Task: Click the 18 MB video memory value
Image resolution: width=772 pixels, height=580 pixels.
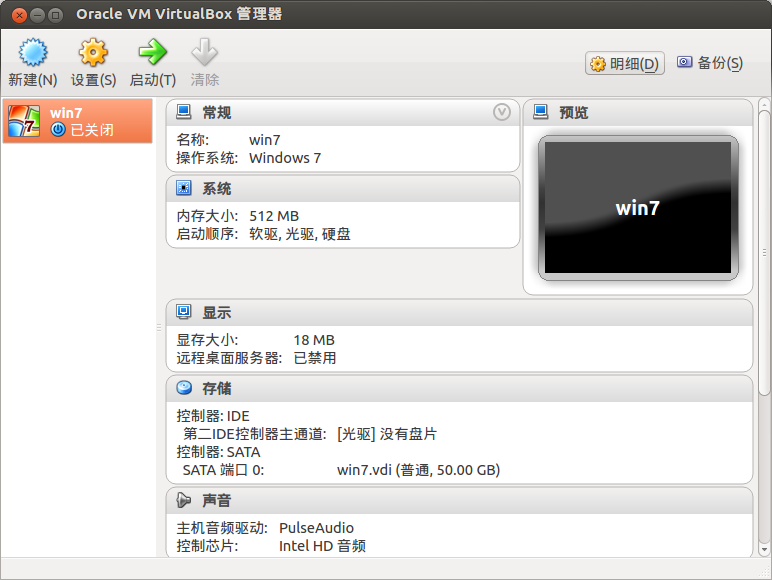Action: [x=314, y=340]
